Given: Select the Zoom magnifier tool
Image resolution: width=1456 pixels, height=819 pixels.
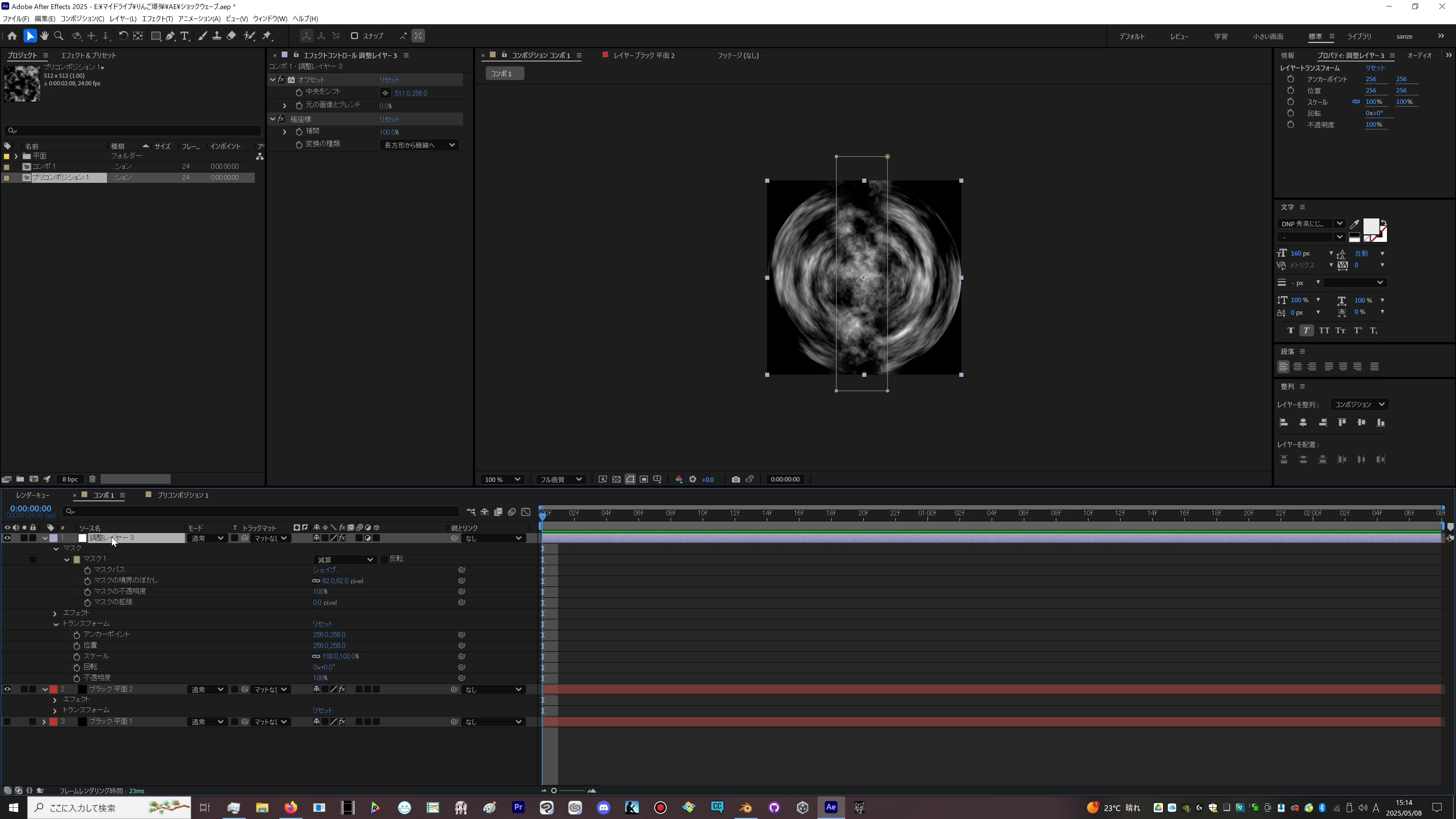Looking at the screenshot, I should pyautogui.click(x=59, y=36).
